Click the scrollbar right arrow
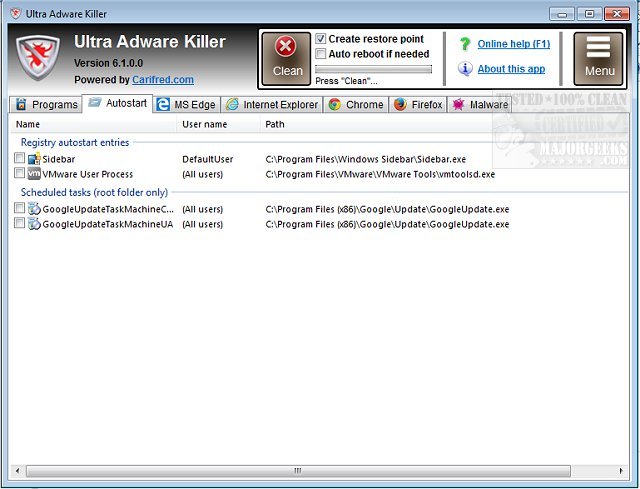 (x=621, y=471)
